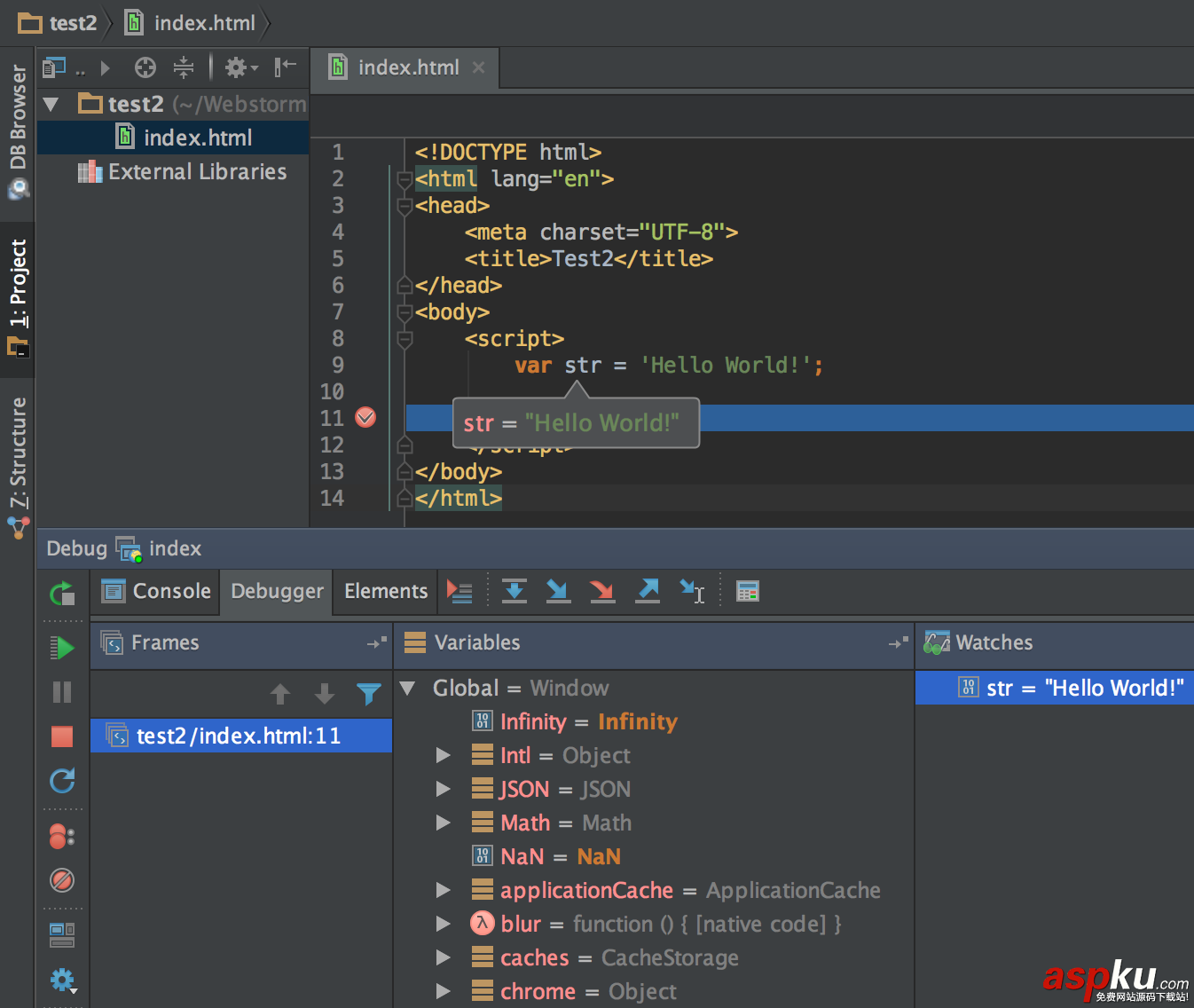This screenshot has height=1008, width=1194.
Task: Collapse the Global variables node
Action: (x=408, y=689)
